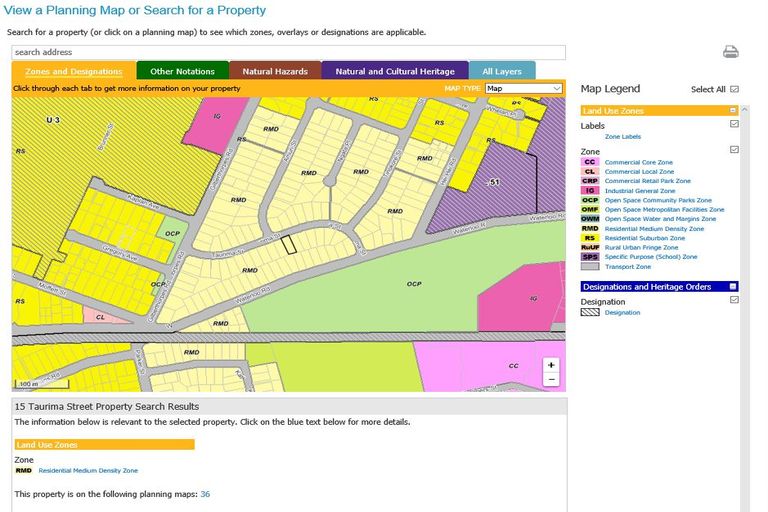Open planning map 36 link
This screenshot has height=512, width=768.
tap(205, 494)
